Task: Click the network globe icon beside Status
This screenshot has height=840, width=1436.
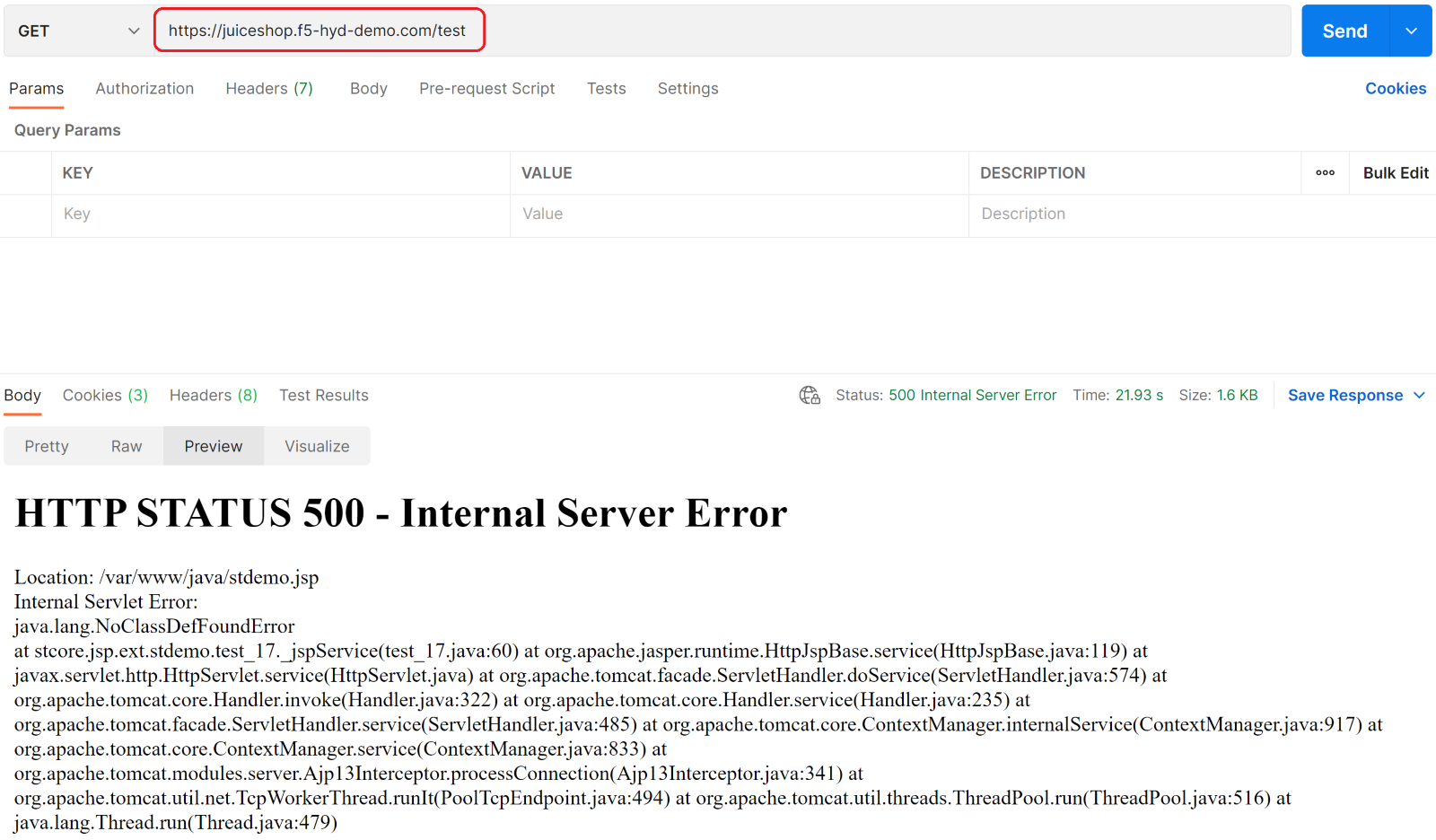Action: click(810, 396)
